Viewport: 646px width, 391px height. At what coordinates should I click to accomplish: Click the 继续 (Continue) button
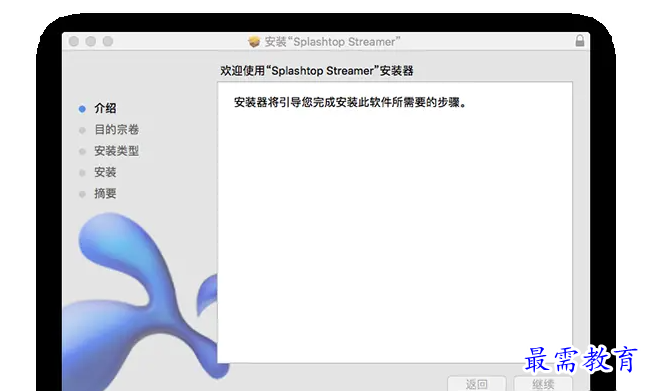pos(543,384)
